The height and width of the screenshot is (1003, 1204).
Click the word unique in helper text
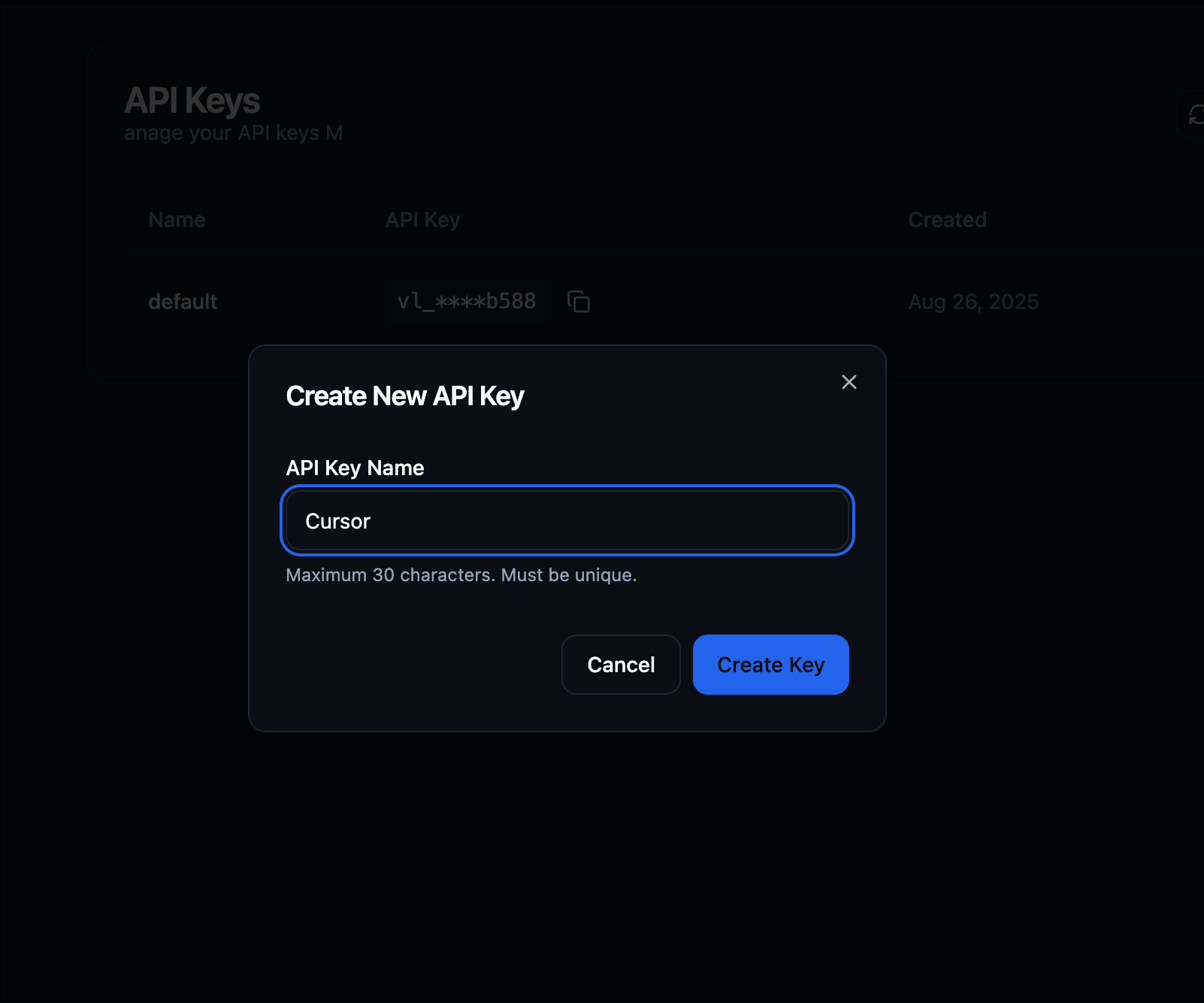coord(604,575)
